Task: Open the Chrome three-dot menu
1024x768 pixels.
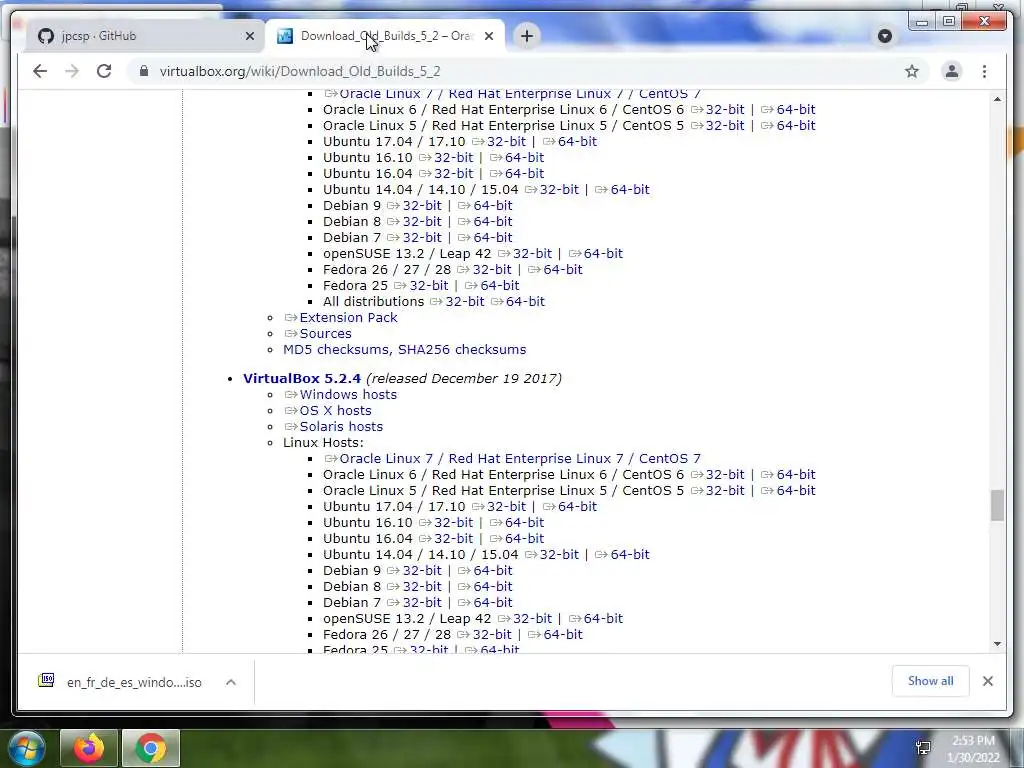Action: click(984, 71)
